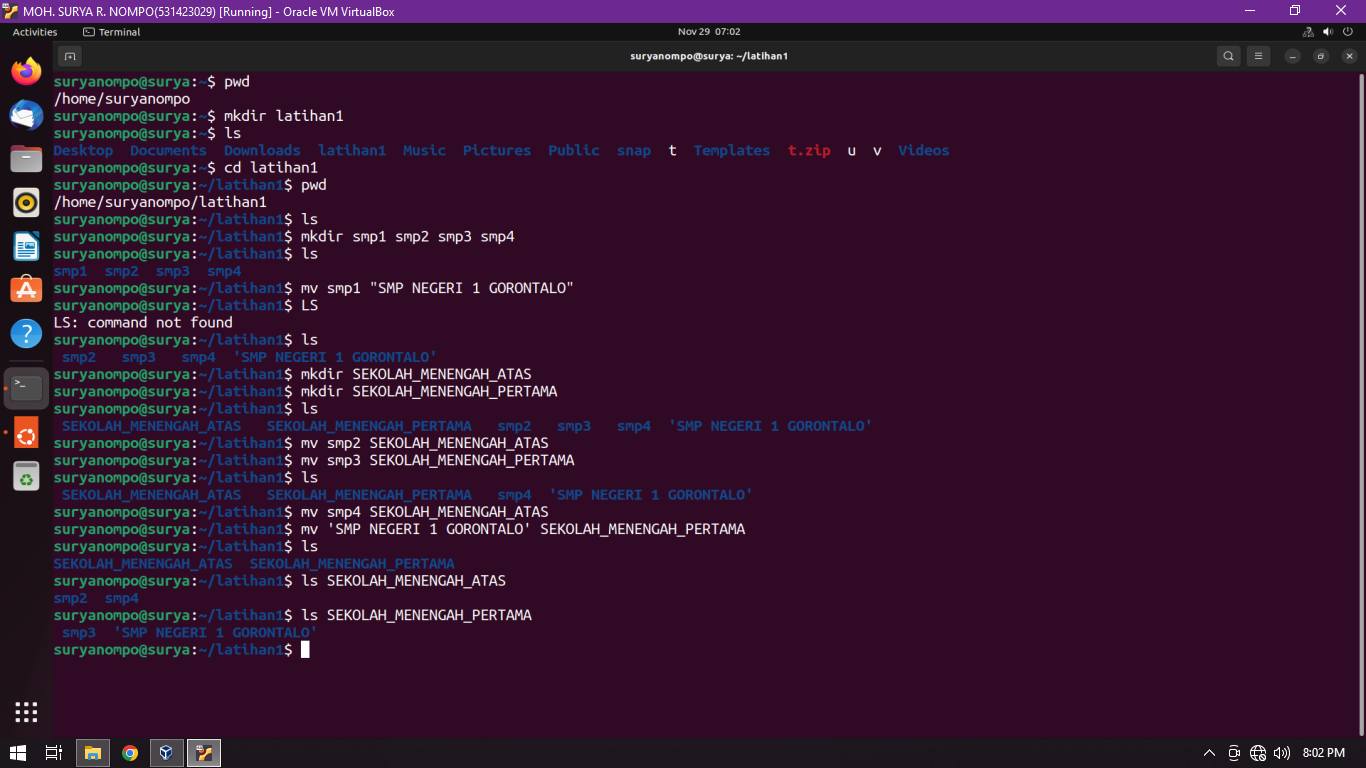Screen dimensions: 1366x768
Task: Click the terminal title suryanompo@surya: ~/latihan1
Action: click(x=709, y=56)
